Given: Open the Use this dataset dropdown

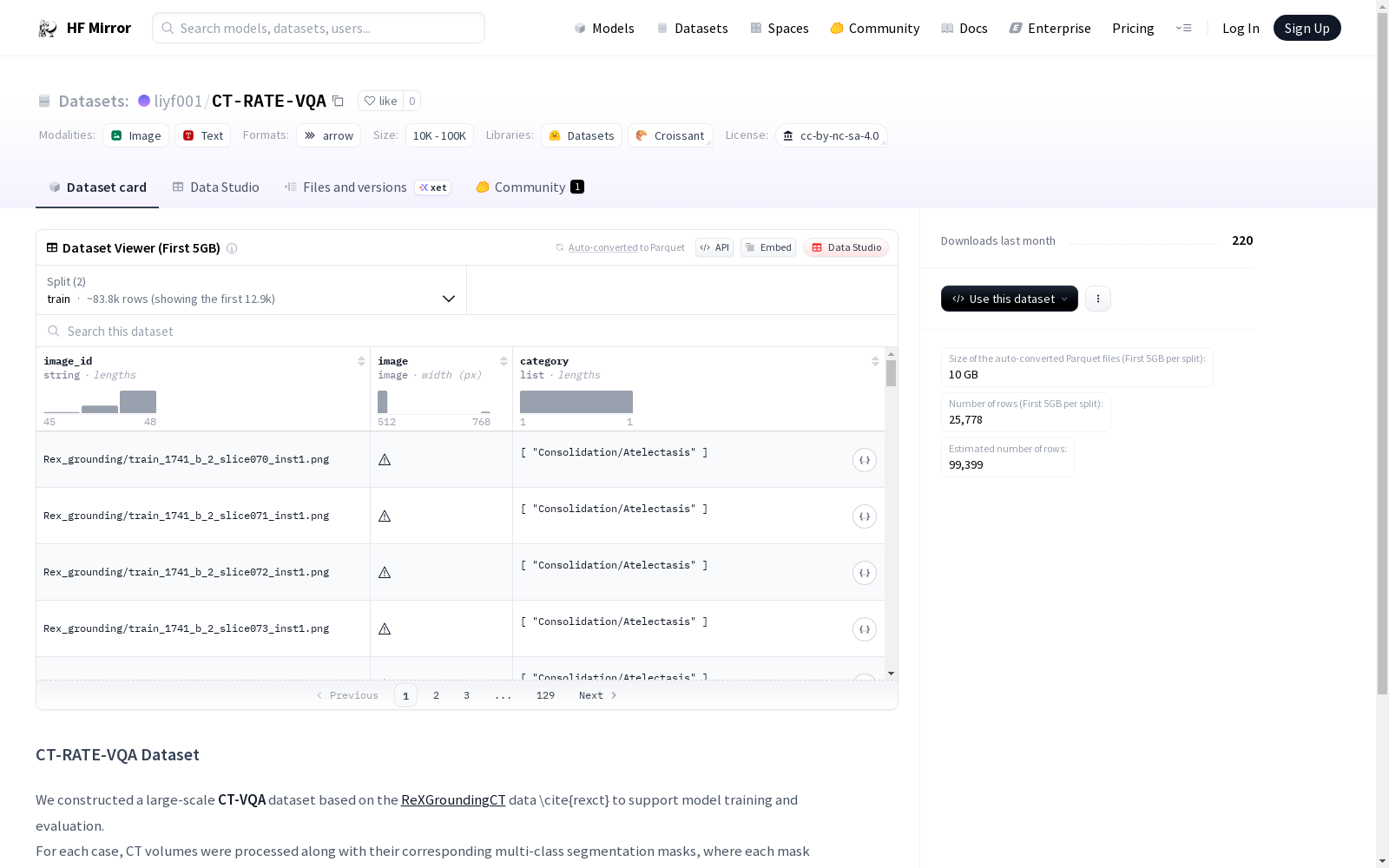Looking at the screenshot, I should 1009,299.
